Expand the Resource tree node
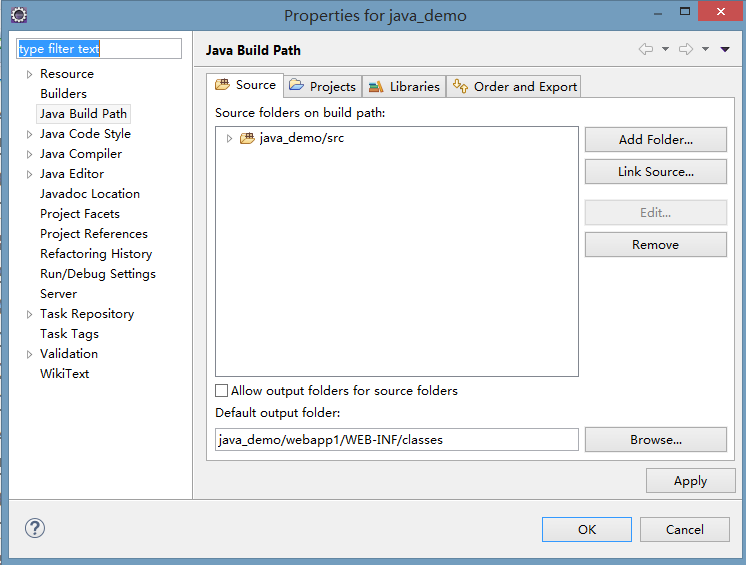 pos(29,74)
